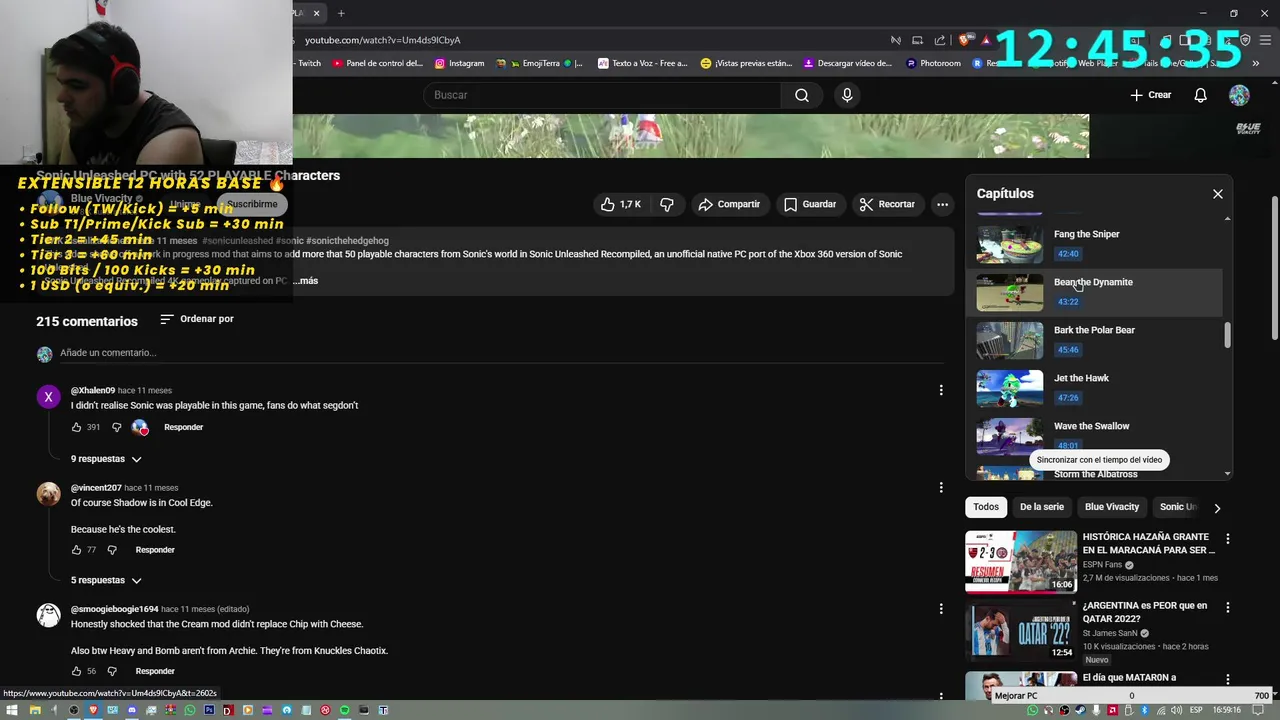Open Discord from the taskbar
This screenshot has width=1280, height=720.
(x=131, y=710)
